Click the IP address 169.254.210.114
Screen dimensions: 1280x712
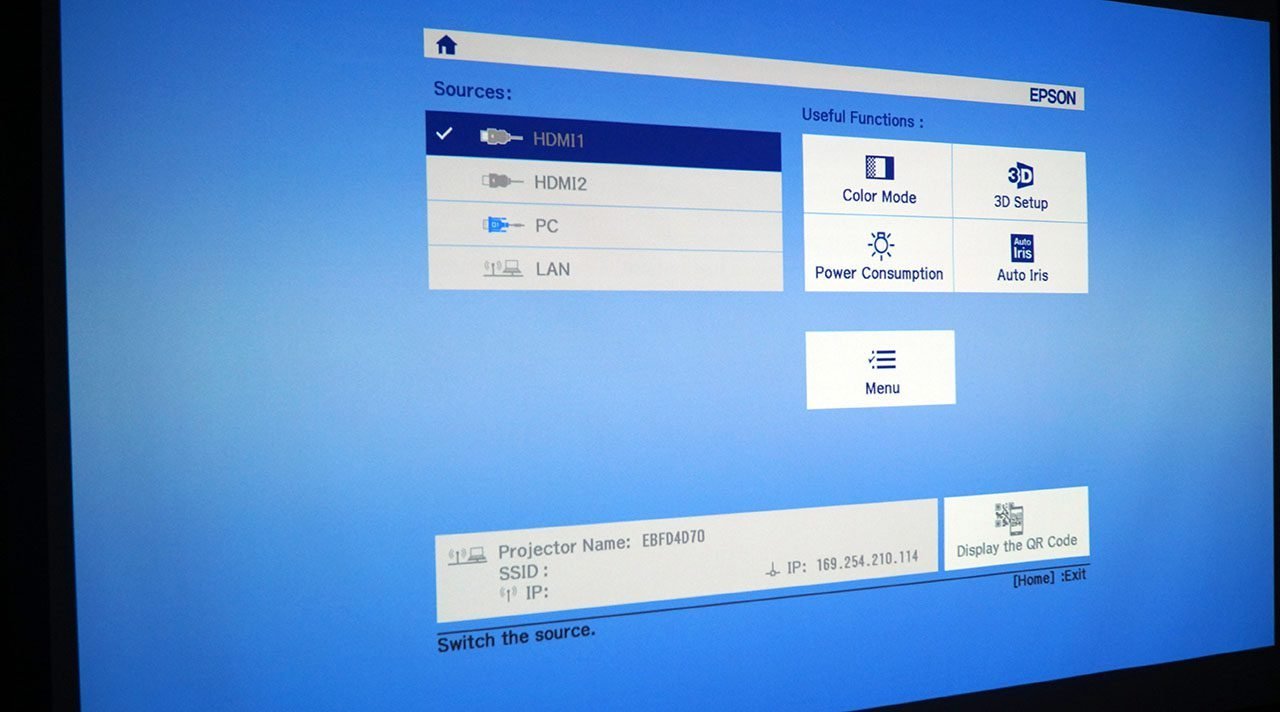click(867, 560)
